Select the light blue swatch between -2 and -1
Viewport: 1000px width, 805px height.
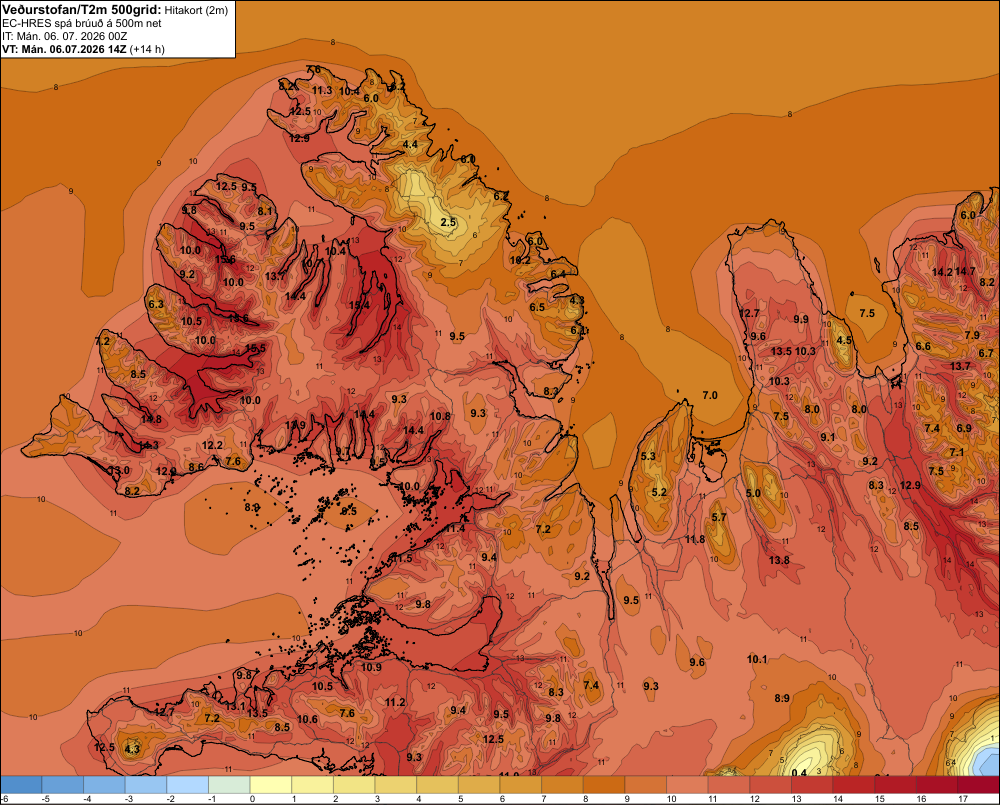pos(188,785)
